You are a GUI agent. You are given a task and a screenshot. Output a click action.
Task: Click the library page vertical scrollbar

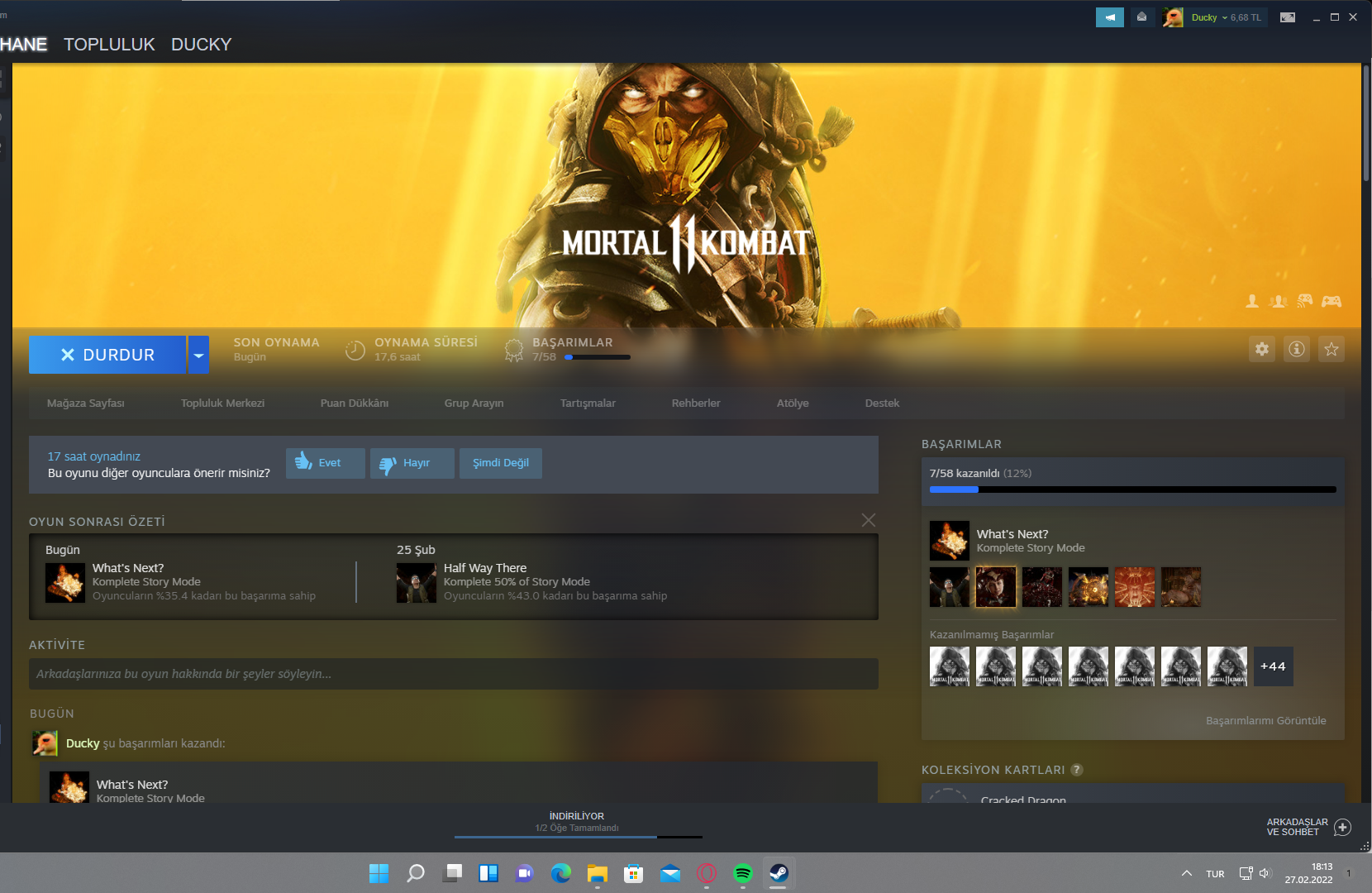1366,122
